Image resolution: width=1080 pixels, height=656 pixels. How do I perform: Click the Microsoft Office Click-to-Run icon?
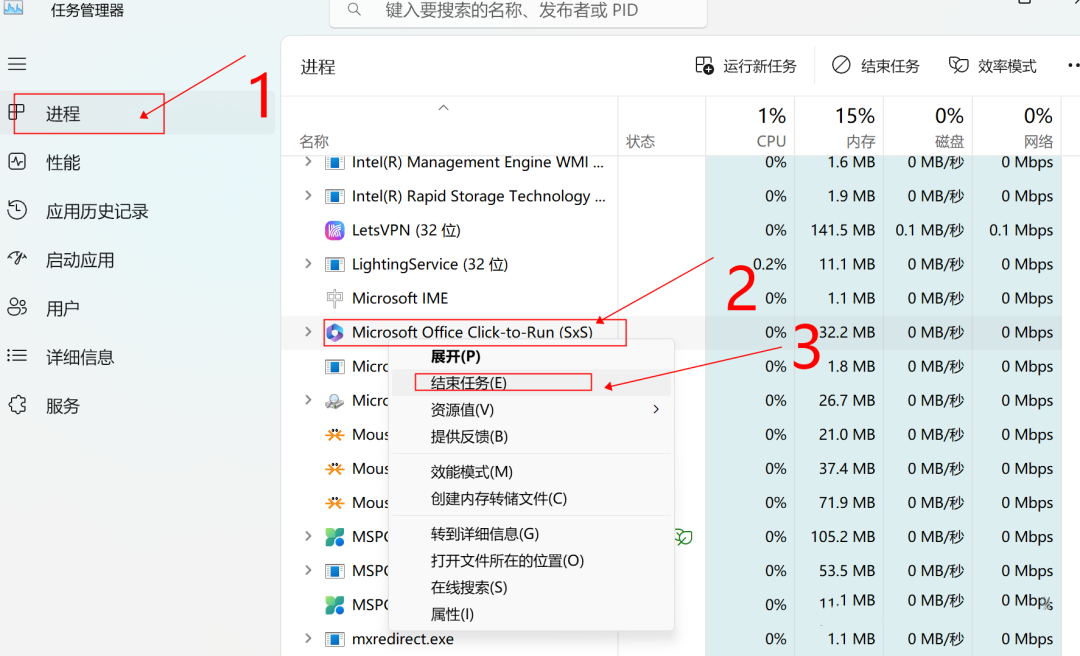[x=335, y=333]
